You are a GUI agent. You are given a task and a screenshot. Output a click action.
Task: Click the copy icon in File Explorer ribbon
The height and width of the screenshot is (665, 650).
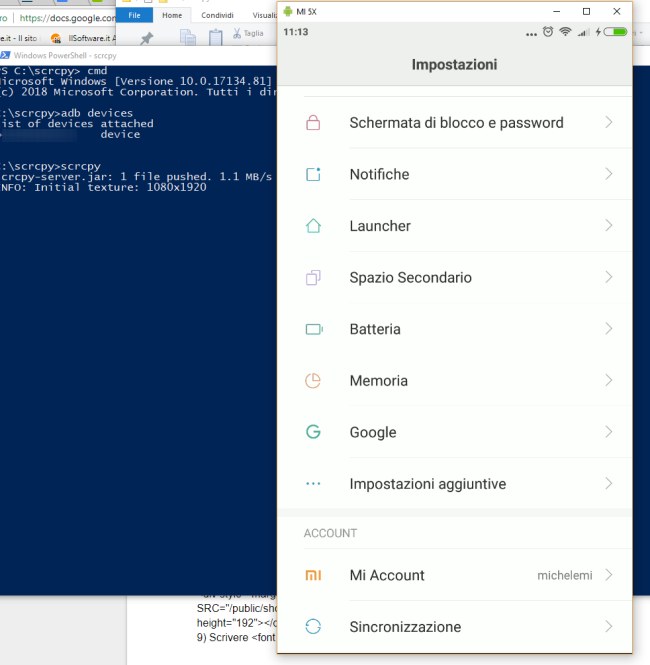click(188, 37)
